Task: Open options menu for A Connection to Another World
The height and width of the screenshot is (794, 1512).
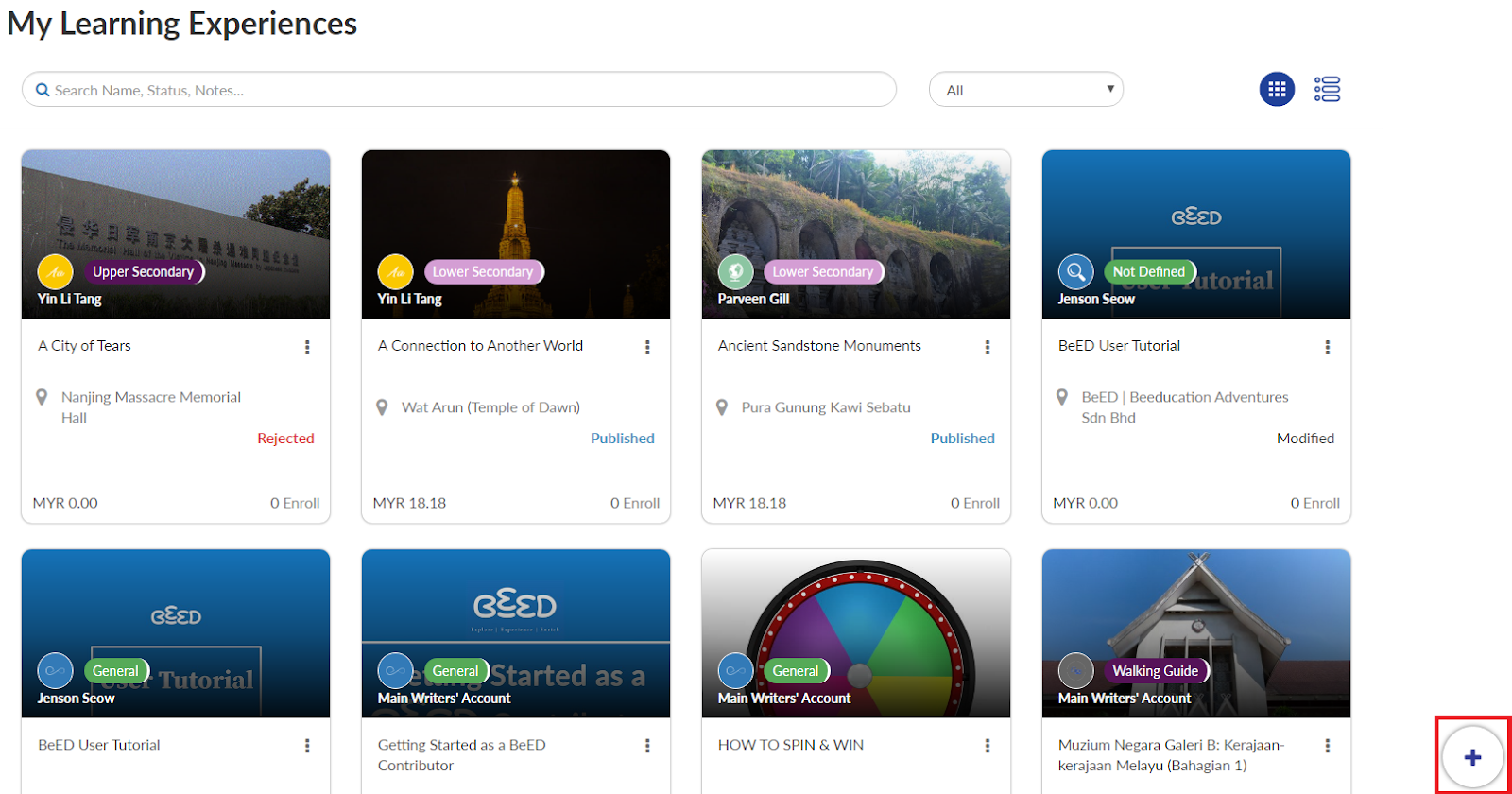Action: pos(647,347)
